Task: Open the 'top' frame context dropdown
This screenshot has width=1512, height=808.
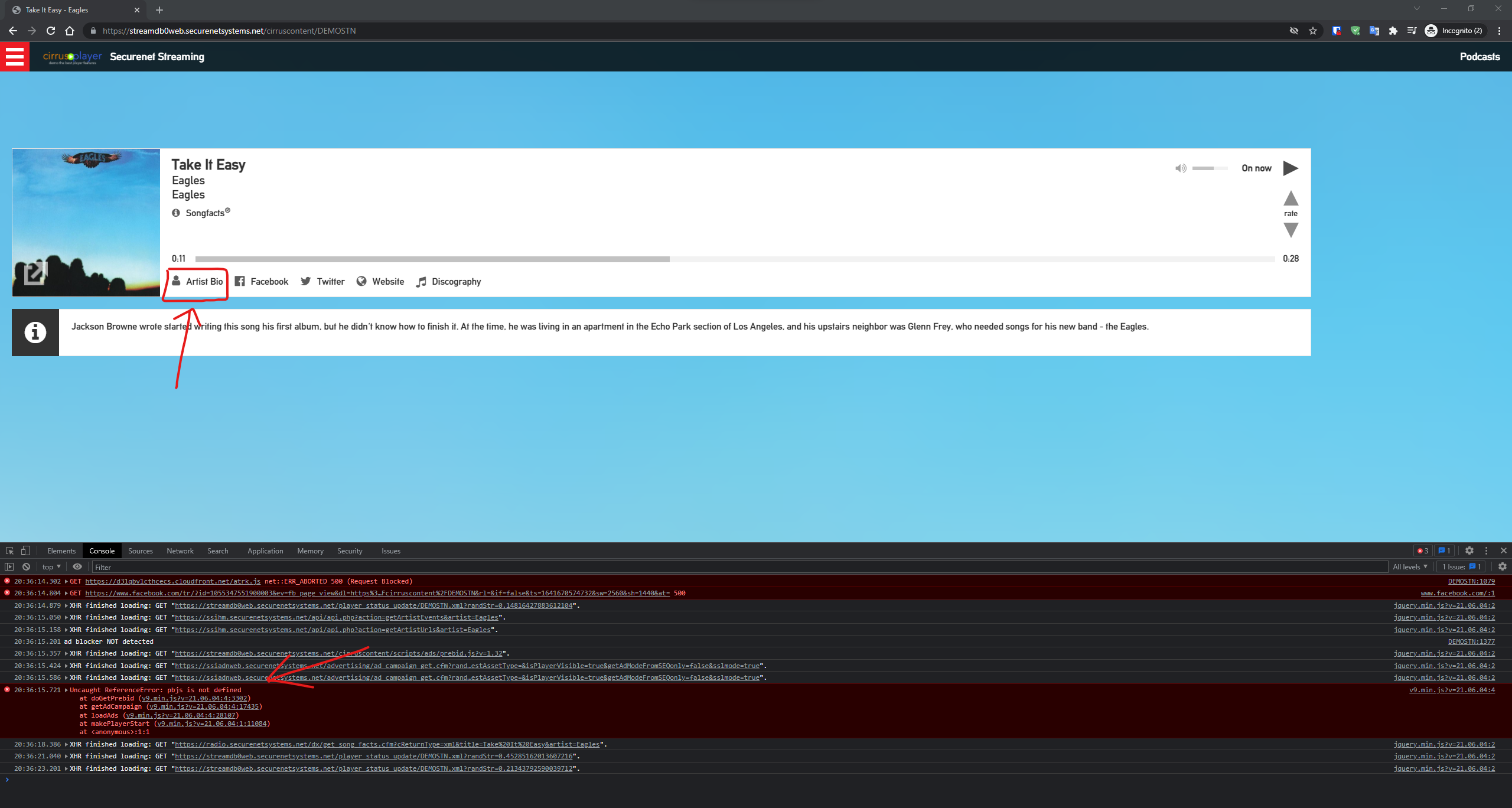Action: coord(50,566)
